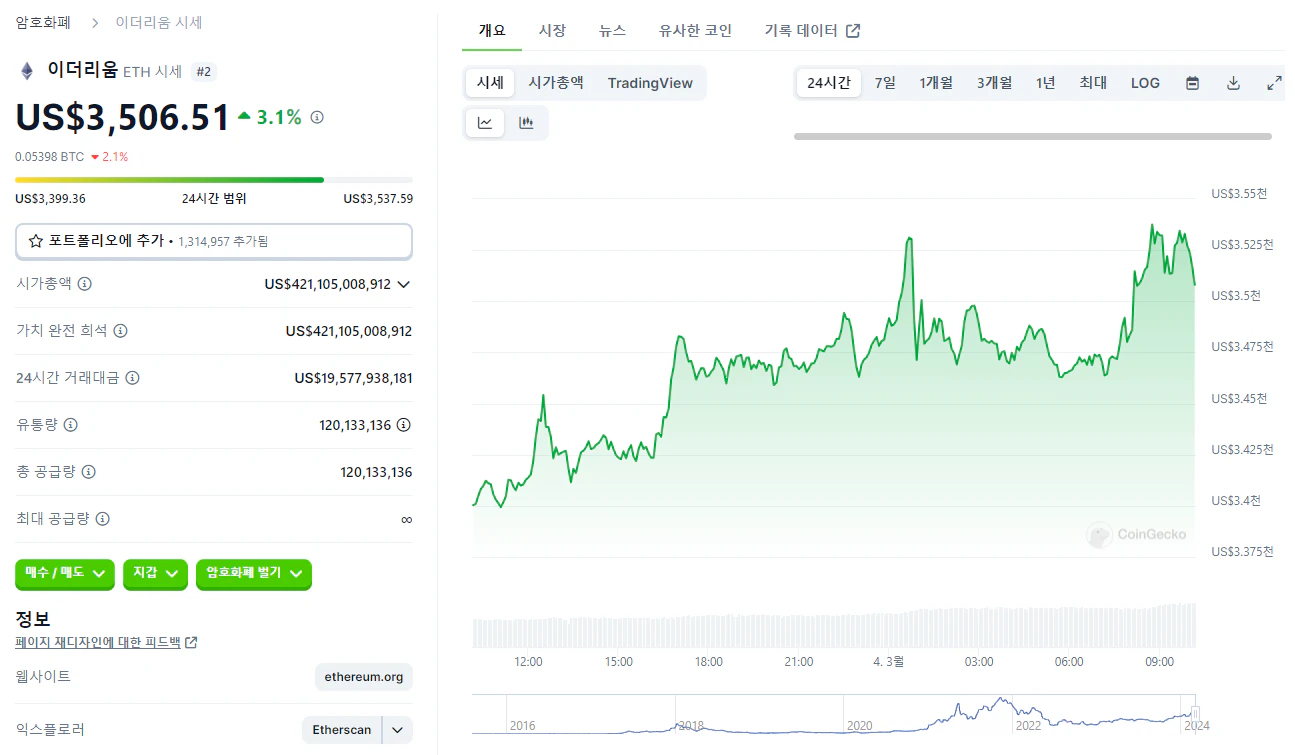The image size is (1295, 755).
Task: Expand the 시가총액 value chevron
Action: tap(404, 284)
